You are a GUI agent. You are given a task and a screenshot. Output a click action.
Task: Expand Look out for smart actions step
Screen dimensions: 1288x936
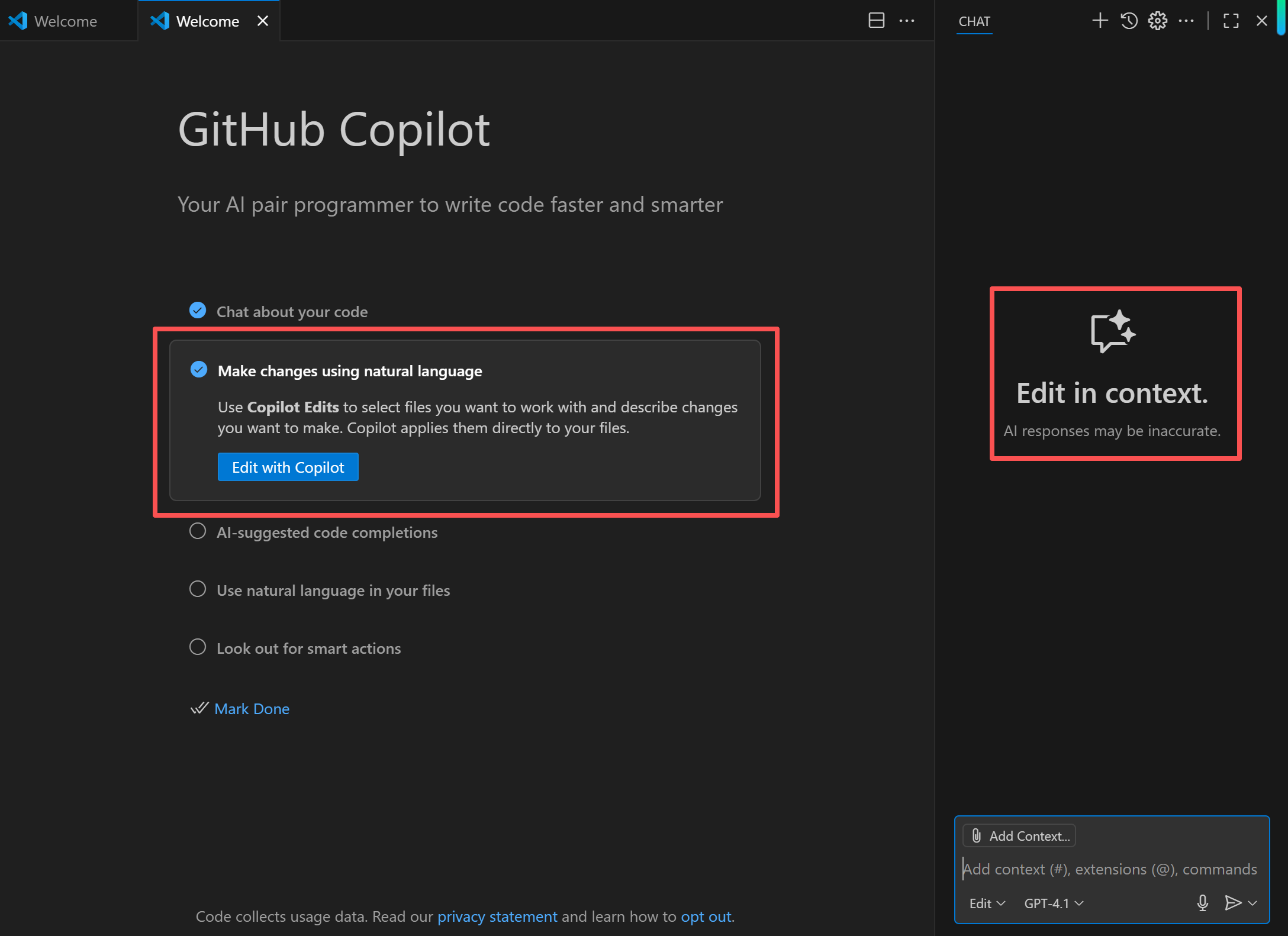coord(309,648)
